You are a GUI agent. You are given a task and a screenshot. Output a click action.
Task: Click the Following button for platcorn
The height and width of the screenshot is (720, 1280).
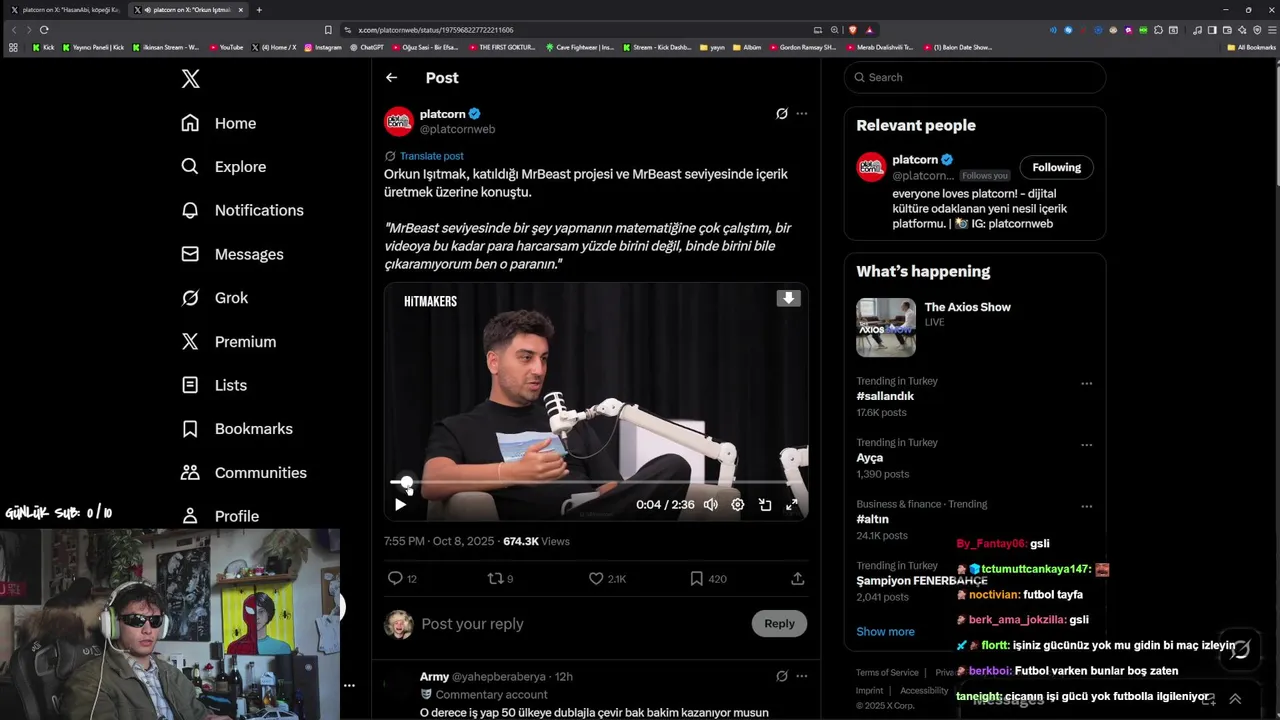click(1056, 168)
